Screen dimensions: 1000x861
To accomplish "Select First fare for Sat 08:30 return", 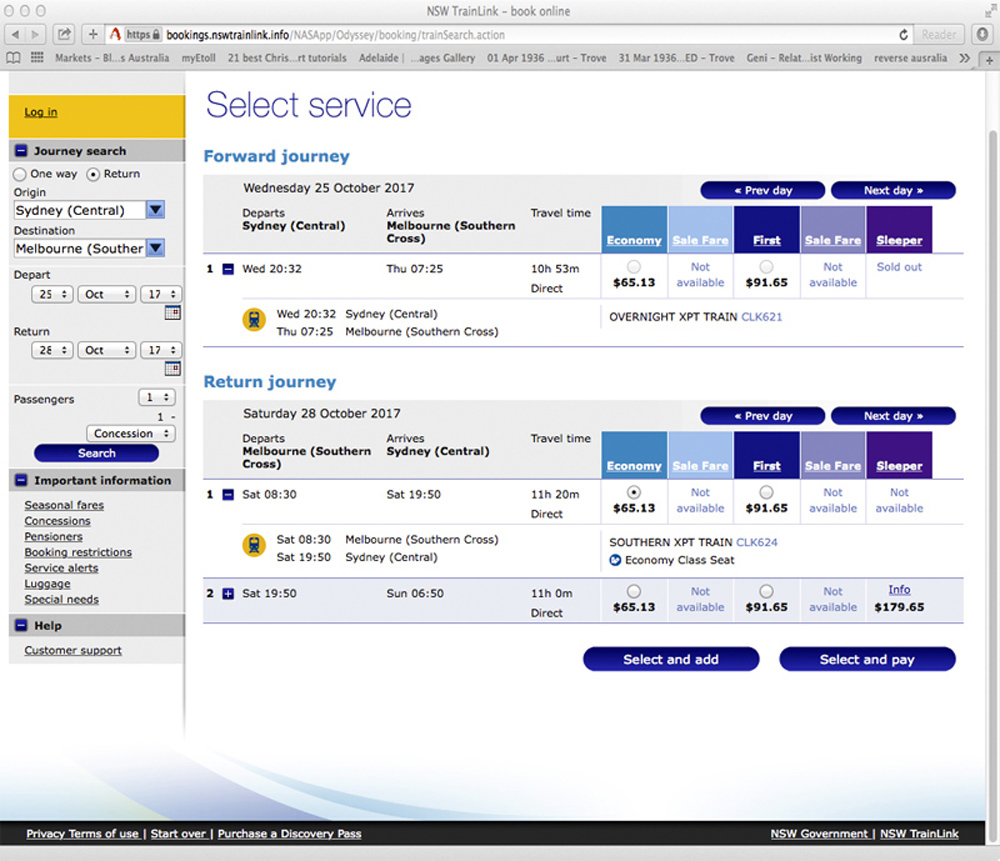I will point(766,492).
